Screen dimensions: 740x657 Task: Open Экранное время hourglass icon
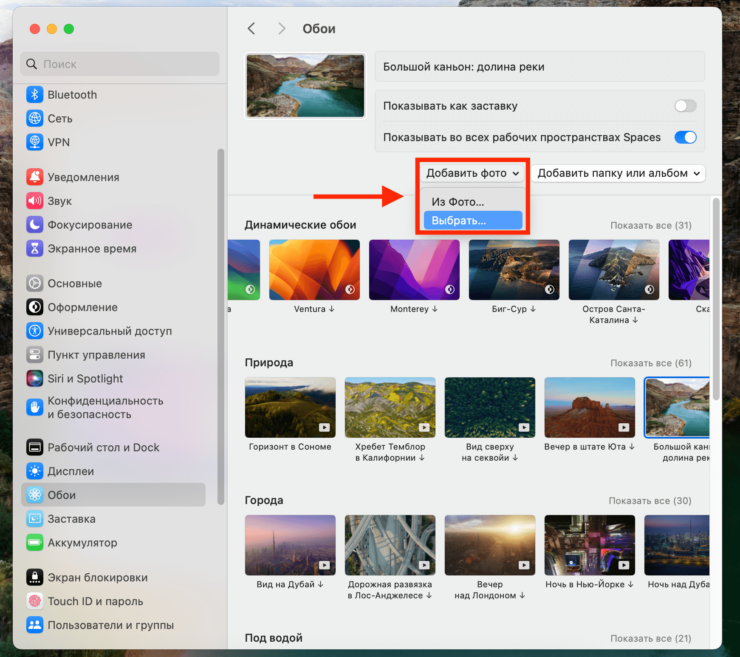tap(35, 249)
